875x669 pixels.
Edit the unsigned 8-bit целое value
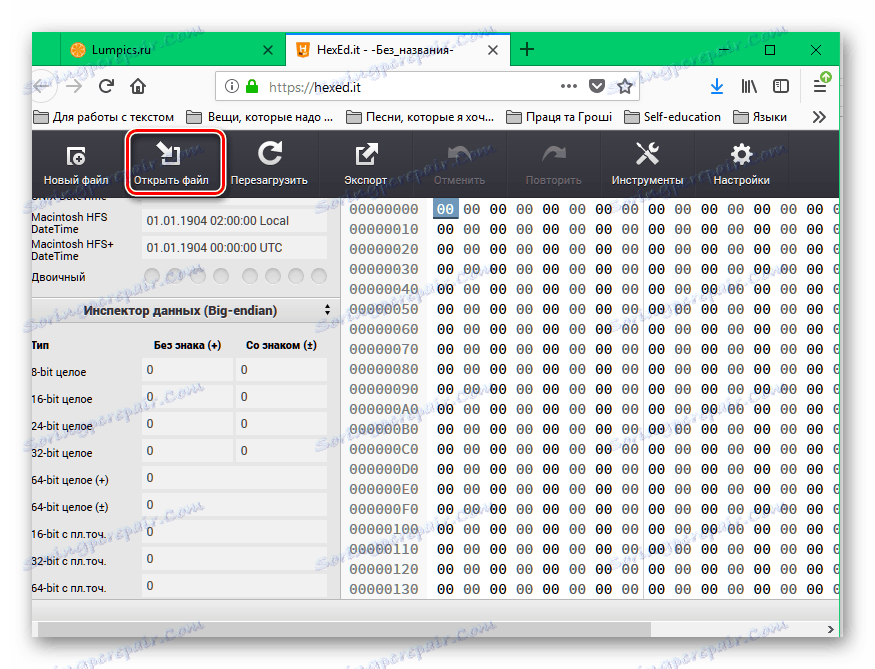click(x=187, y=370)
